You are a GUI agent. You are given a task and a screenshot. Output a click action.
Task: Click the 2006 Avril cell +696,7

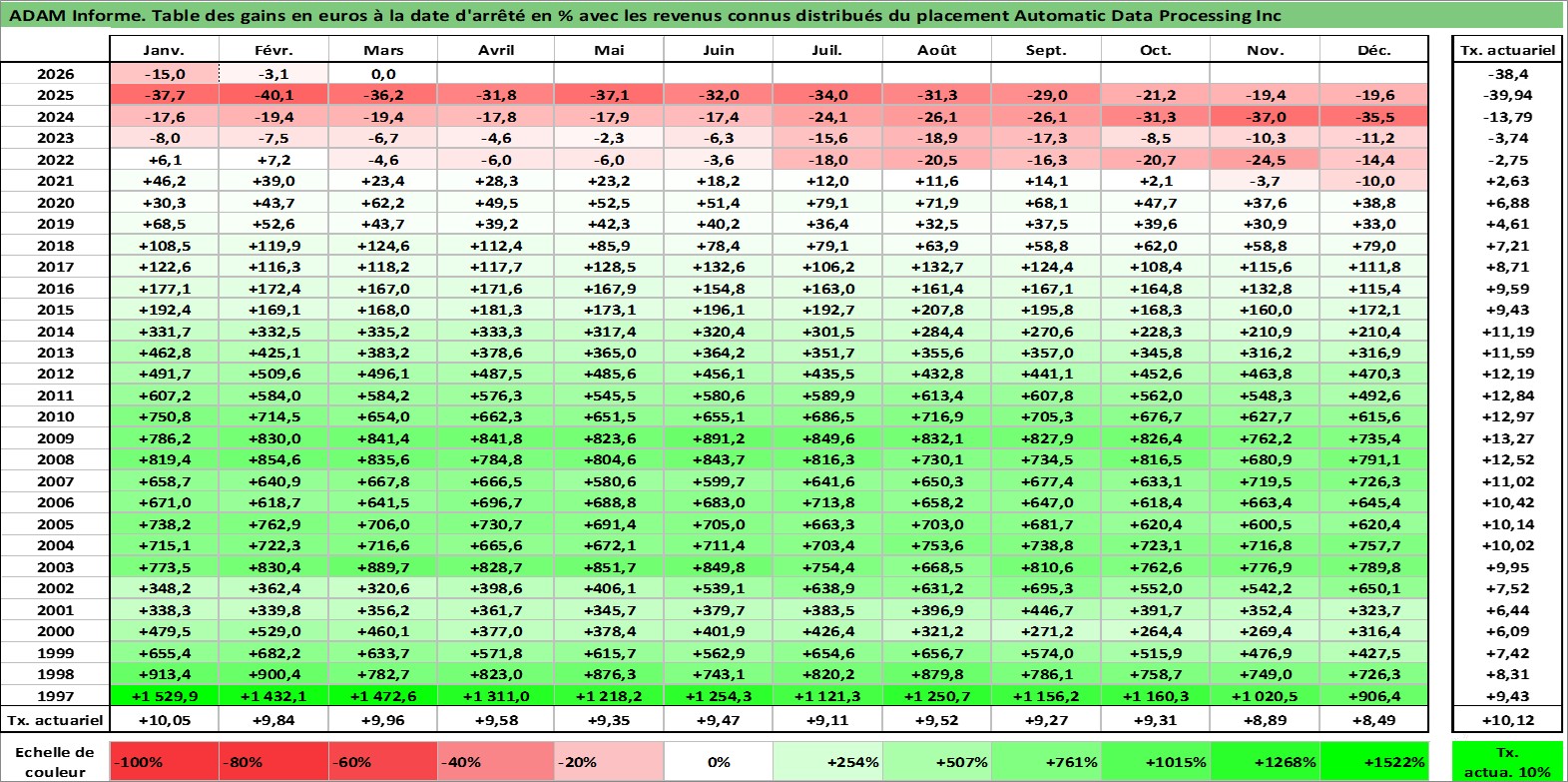click(496, 502)
